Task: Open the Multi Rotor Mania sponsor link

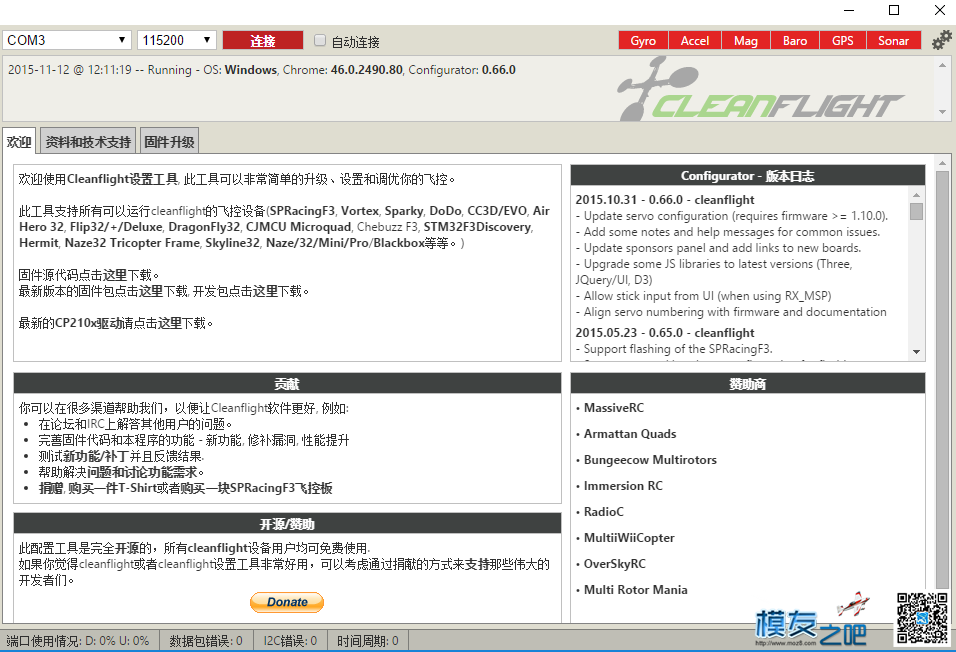Action: coord(635,590)
